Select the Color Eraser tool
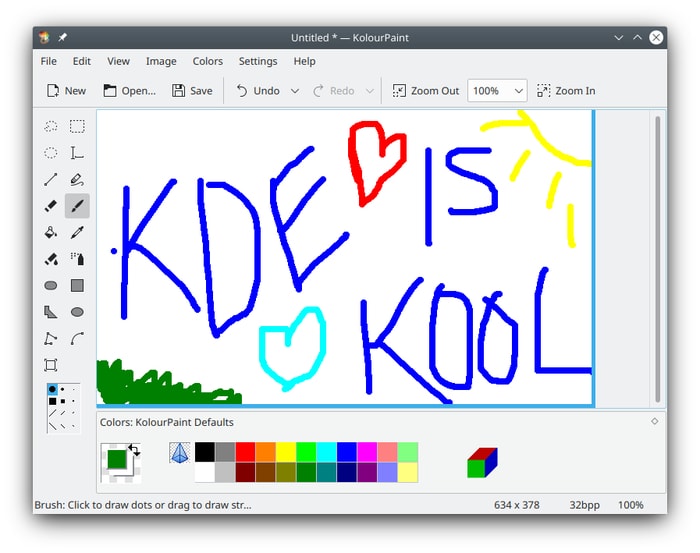700x553 pixels. pos(51,259)
